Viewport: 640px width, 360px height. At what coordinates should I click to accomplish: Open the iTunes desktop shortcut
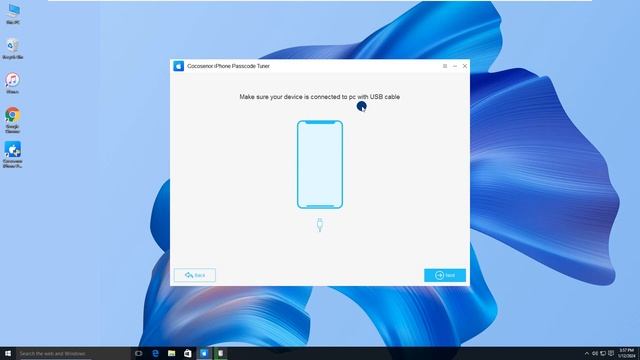(13, 83)
